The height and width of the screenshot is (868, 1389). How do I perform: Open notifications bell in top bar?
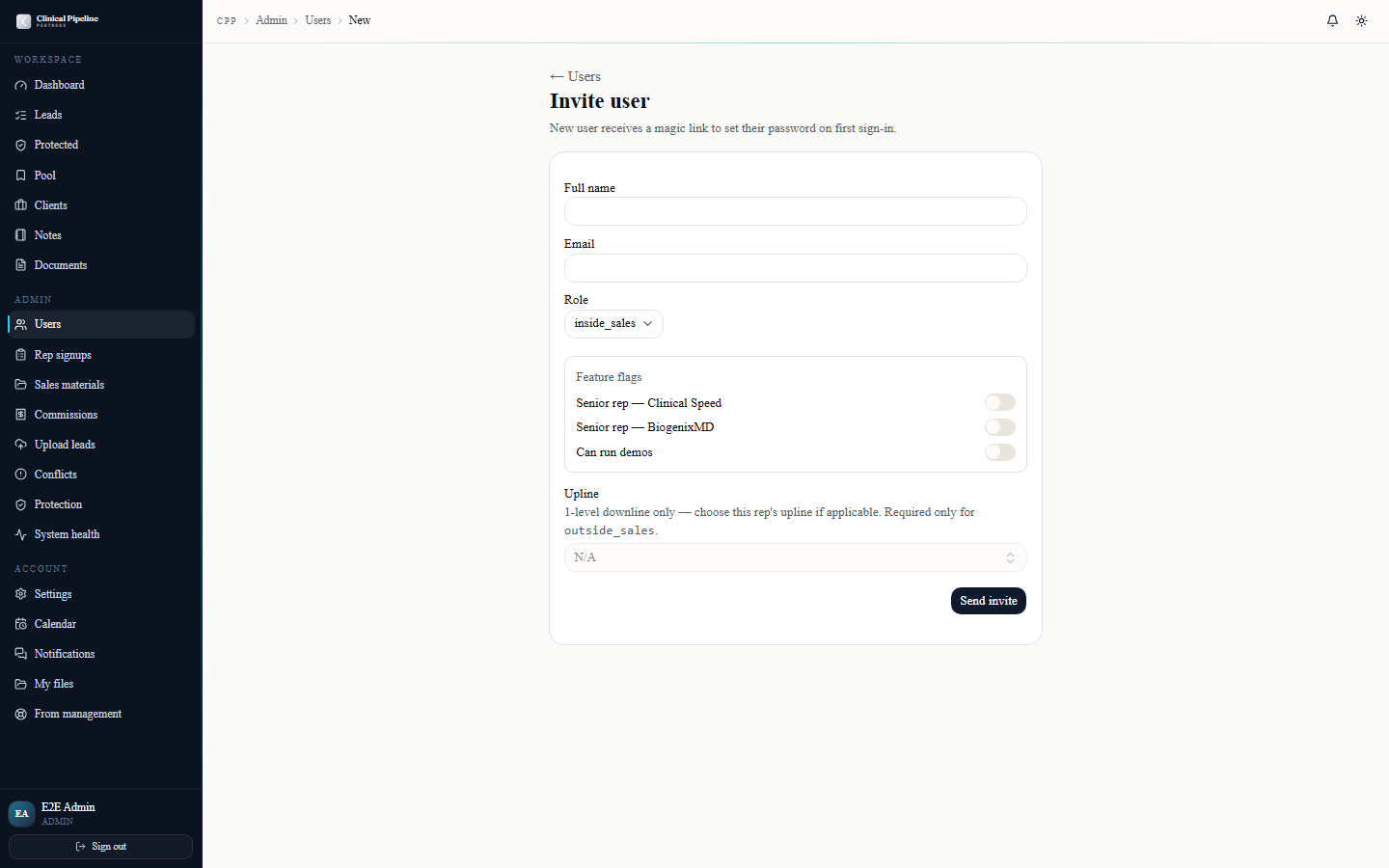(1332, 20)
